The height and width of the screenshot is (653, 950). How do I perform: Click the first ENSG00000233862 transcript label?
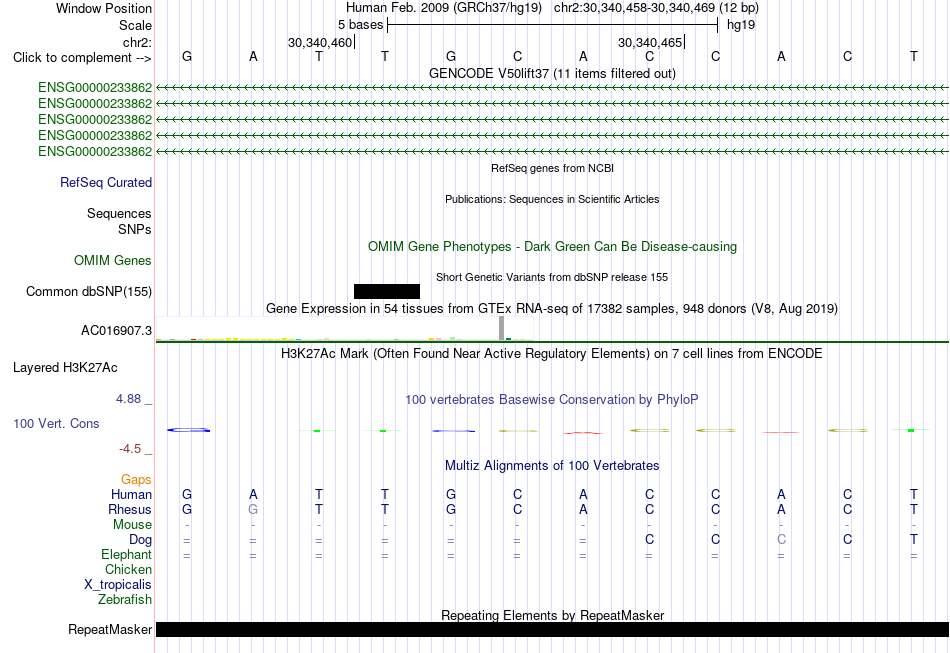[95, 88]
